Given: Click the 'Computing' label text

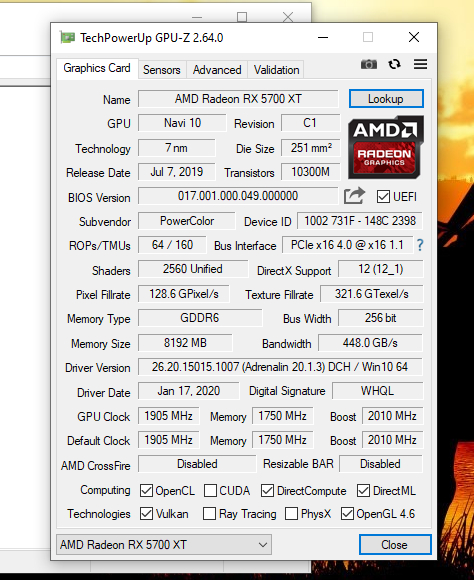Looking at the screenshot, I should coord(105,490).
